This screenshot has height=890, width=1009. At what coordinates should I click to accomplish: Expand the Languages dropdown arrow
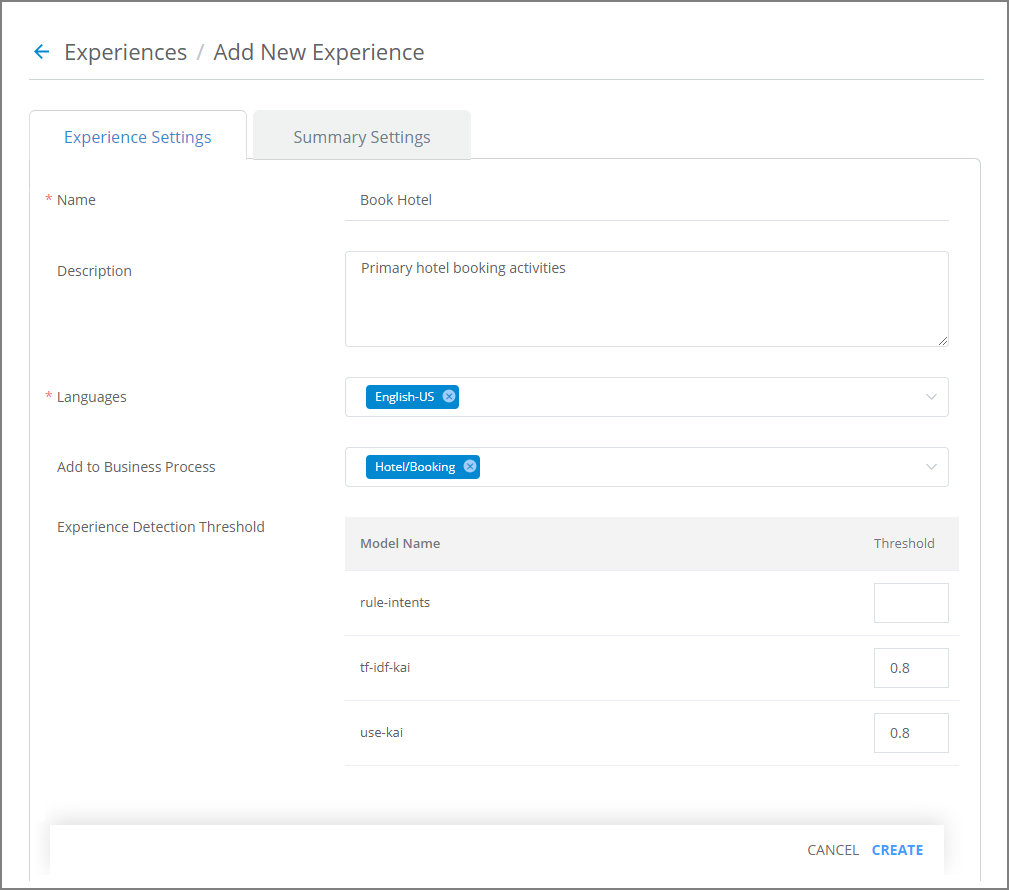tap(930, 397)
